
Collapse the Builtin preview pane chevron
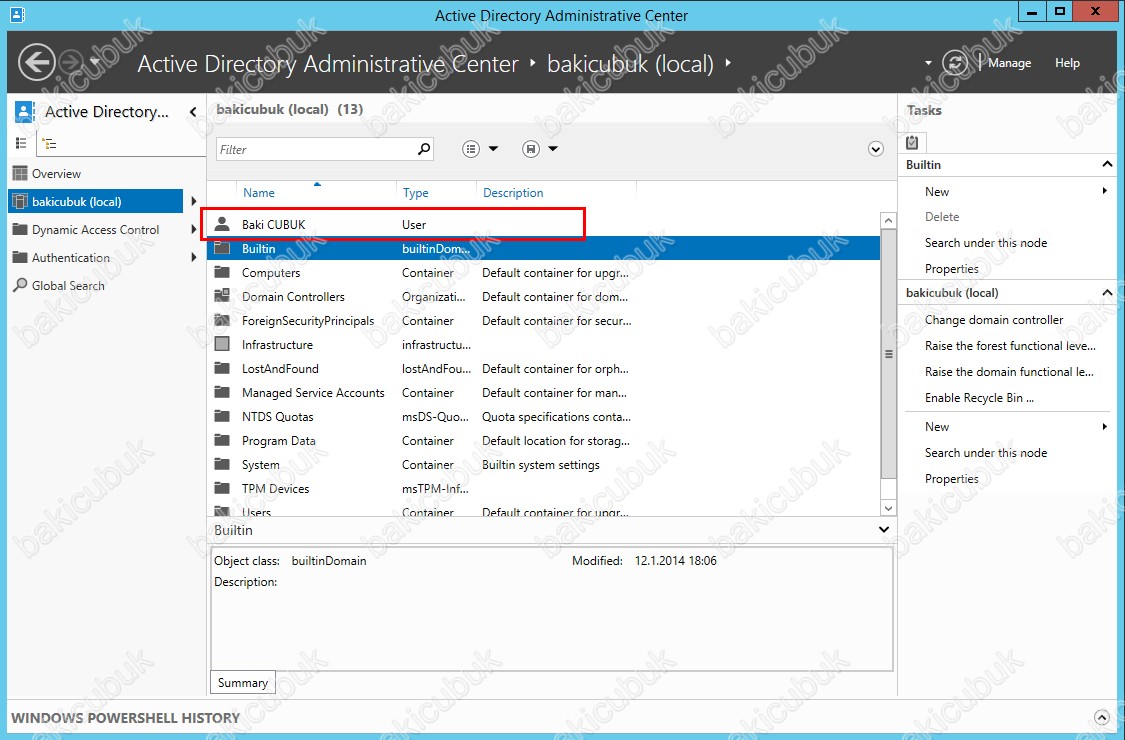pos(884,530)
